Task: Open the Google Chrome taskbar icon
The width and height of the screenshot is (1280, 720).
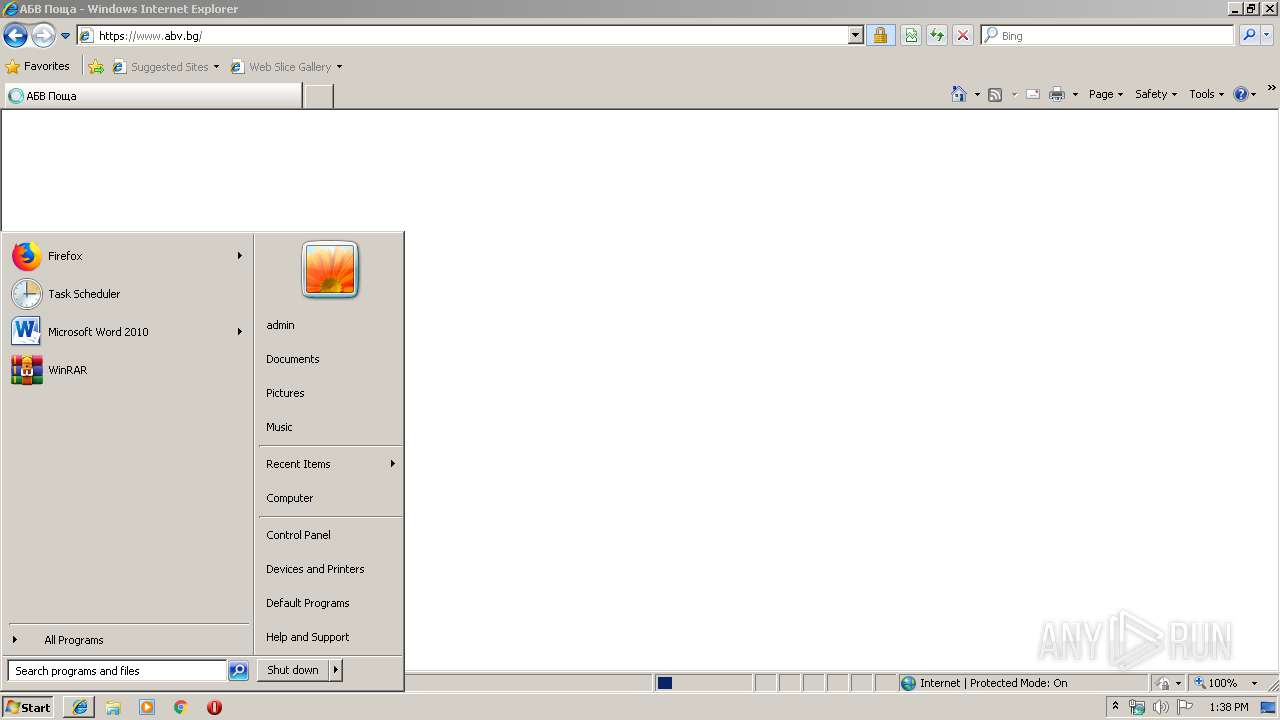Action: [181, 707]
